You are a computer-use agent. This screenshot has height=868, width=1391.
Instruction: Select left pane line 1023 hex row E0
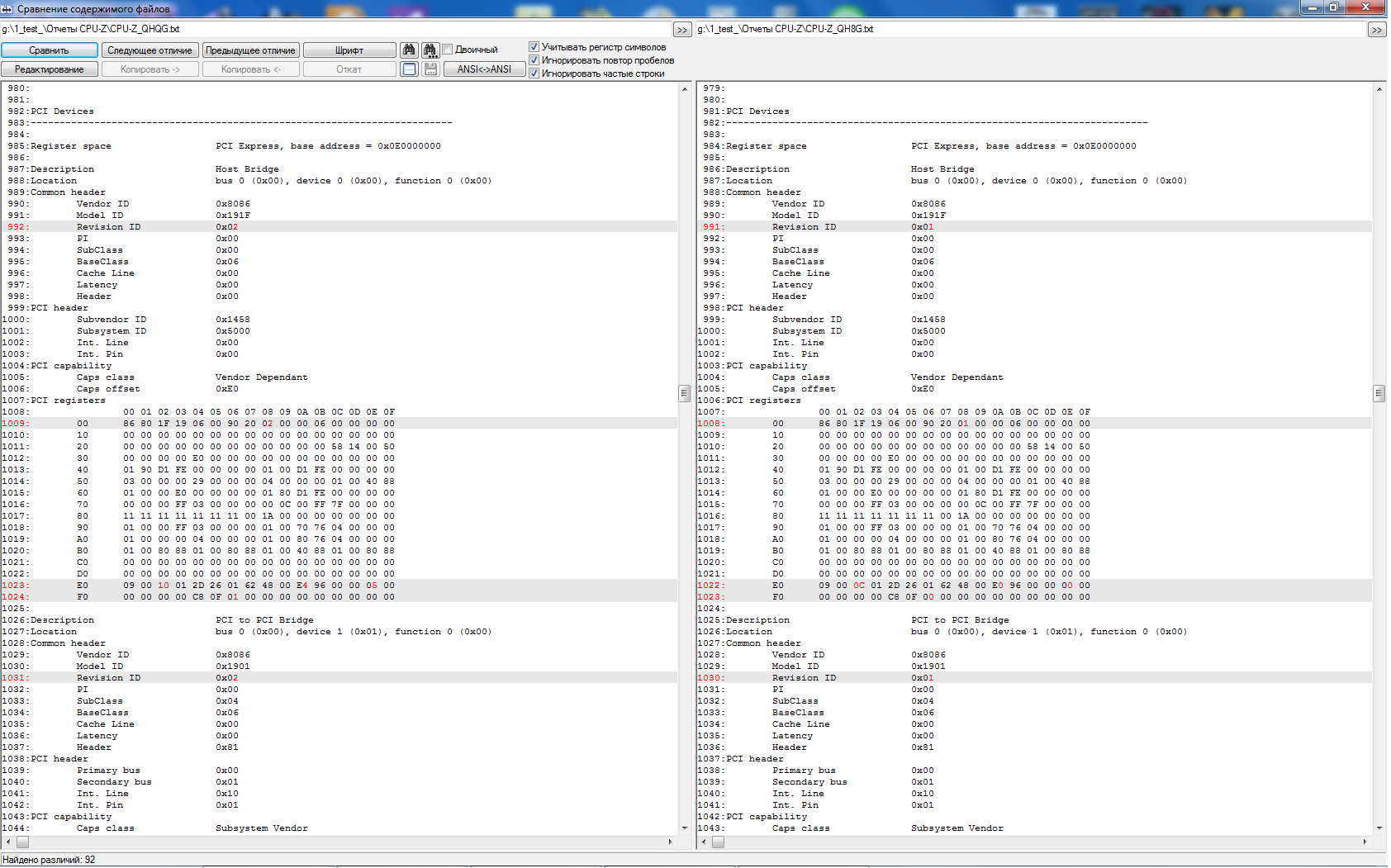tap(339, 586)
